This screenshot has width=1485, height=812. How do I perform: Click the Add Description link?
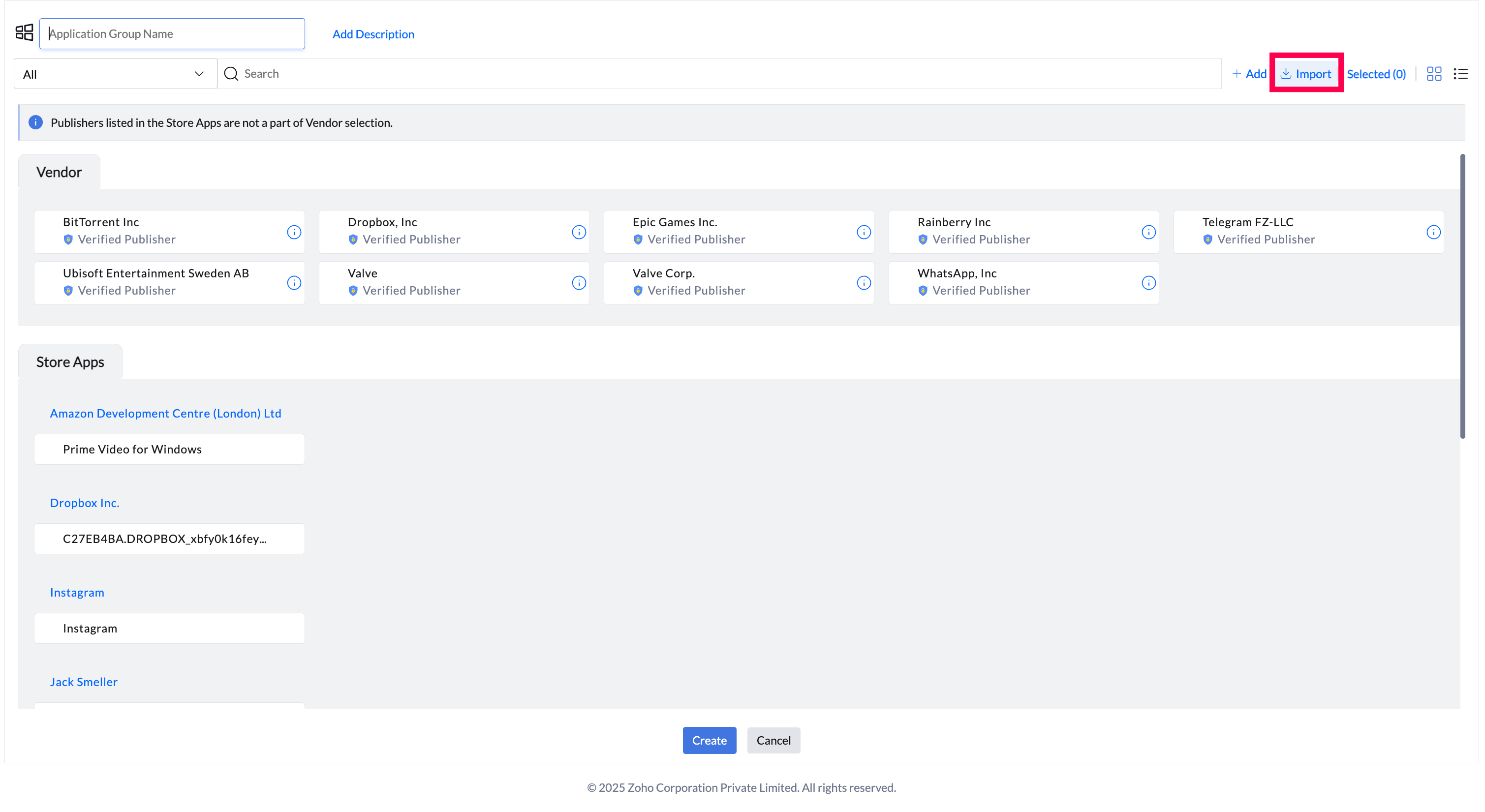pos(373,34)
